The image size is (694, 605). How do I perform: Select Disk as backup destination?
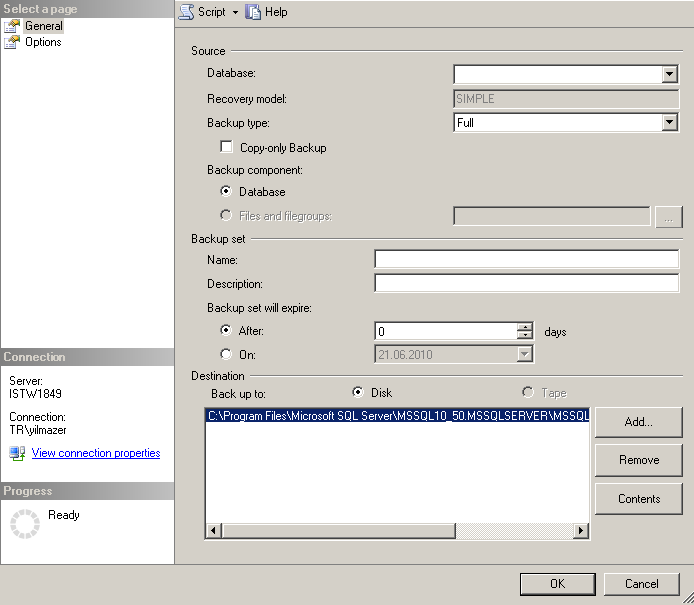click(x=358, y=392)
